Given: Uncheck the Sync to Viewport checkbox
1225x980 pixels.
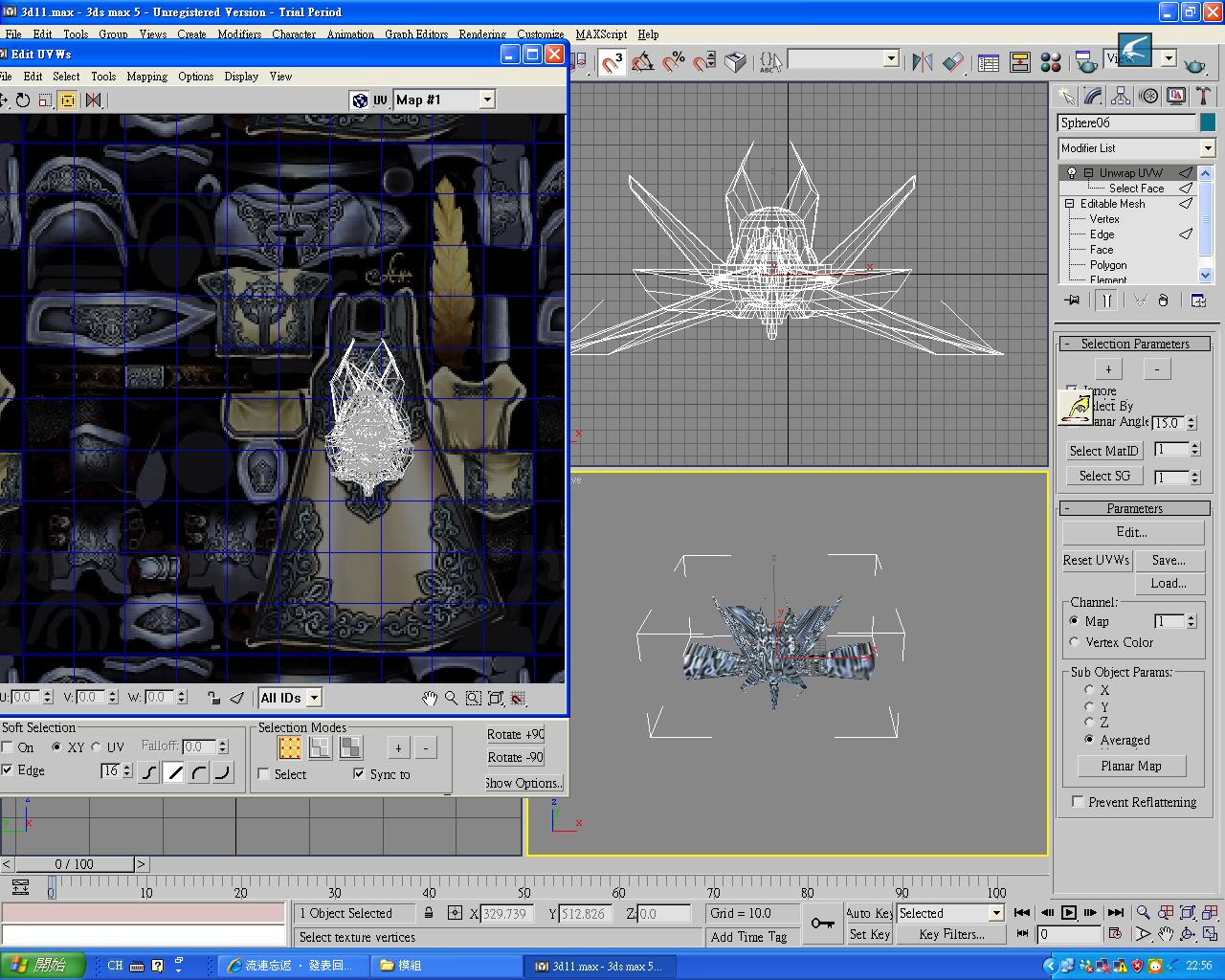Looking at the screenshot, I should (359, 774).
